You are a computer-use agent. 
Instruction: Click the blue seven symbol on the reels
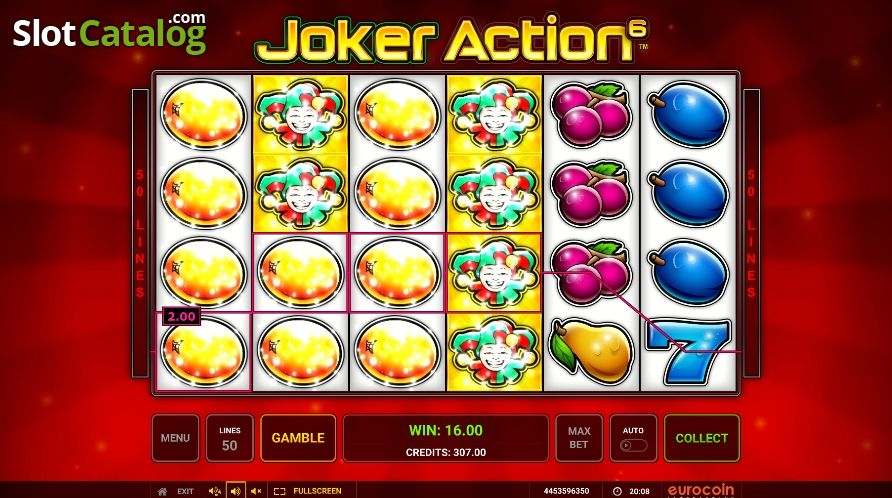point(688,351)
